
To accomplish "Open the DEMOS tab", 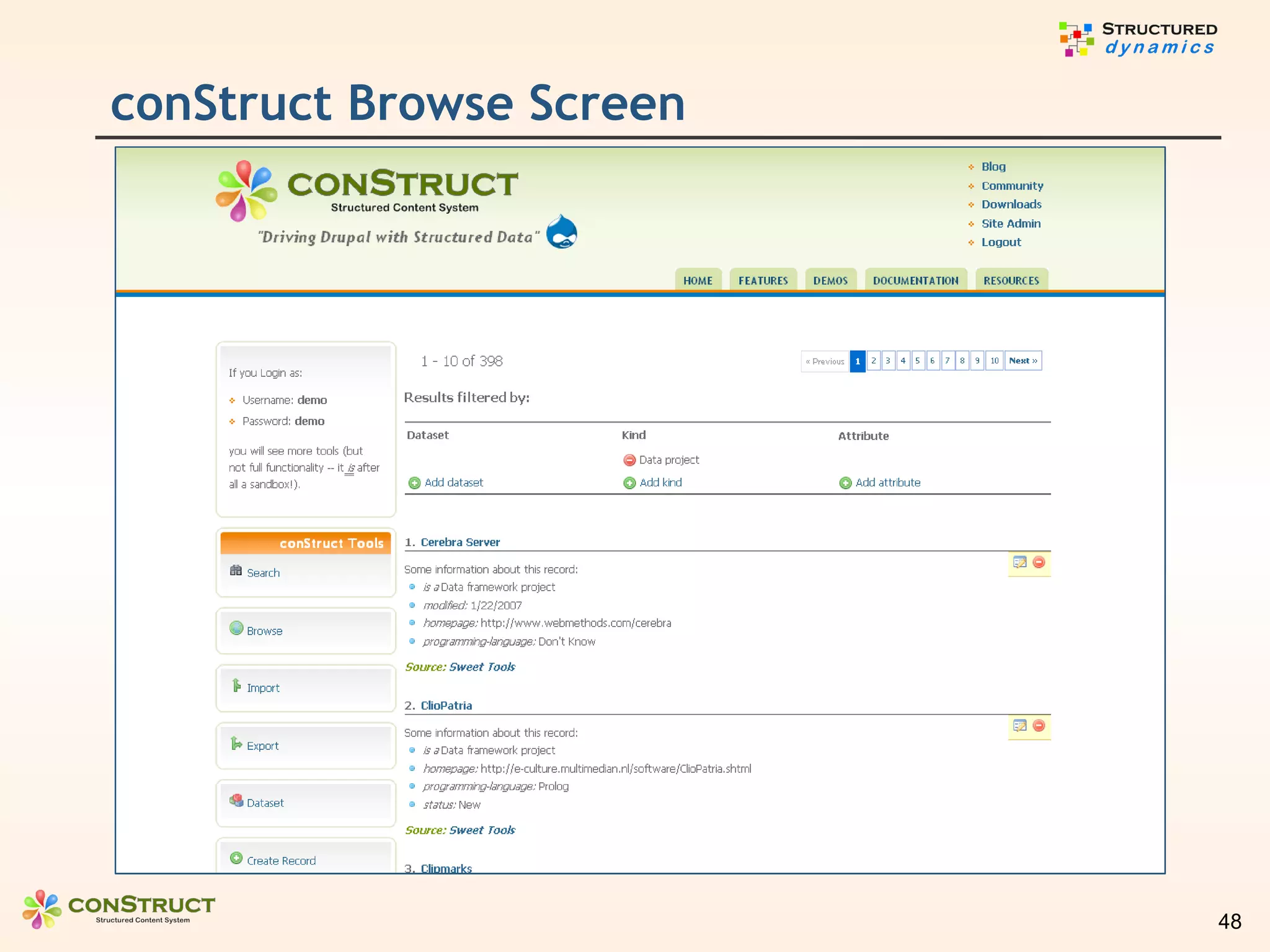I will pyautogui.click(x=831, y=280).
